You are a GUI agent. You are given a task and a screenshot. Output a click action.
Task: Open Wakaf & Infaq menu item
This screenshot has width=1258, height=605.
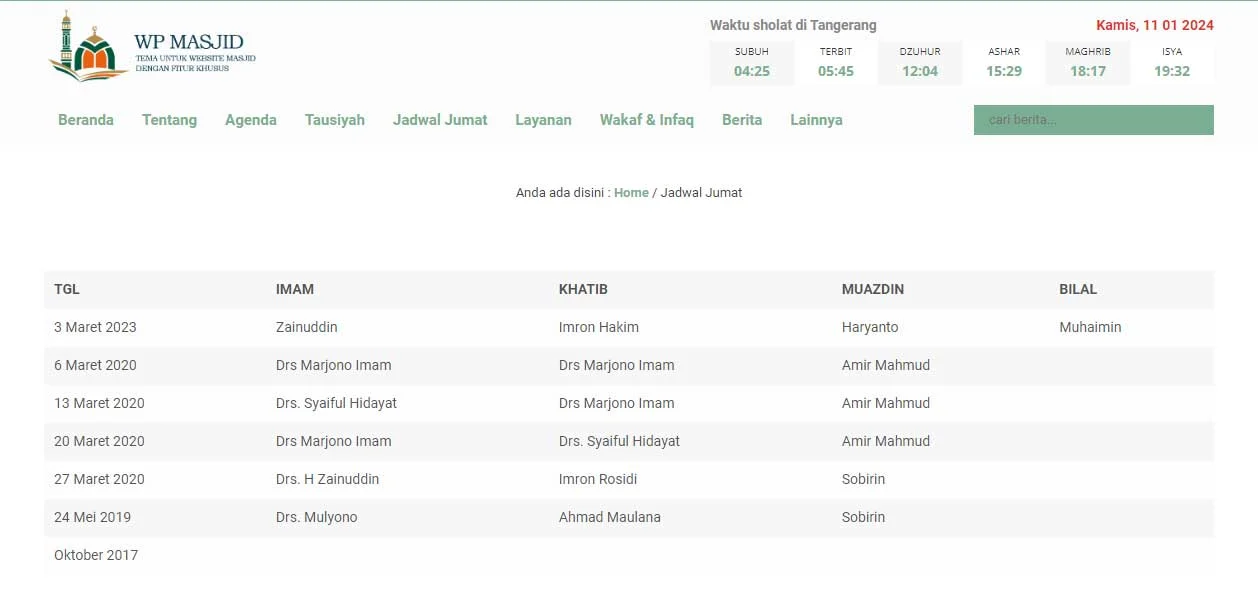(647, 120)
